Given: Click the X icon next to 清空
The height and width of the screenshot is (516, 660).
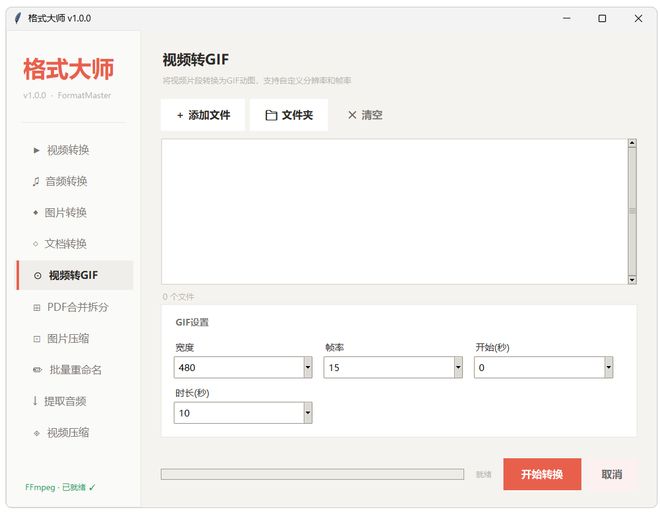Looking at the screenshot, I should tap(352, 115).
